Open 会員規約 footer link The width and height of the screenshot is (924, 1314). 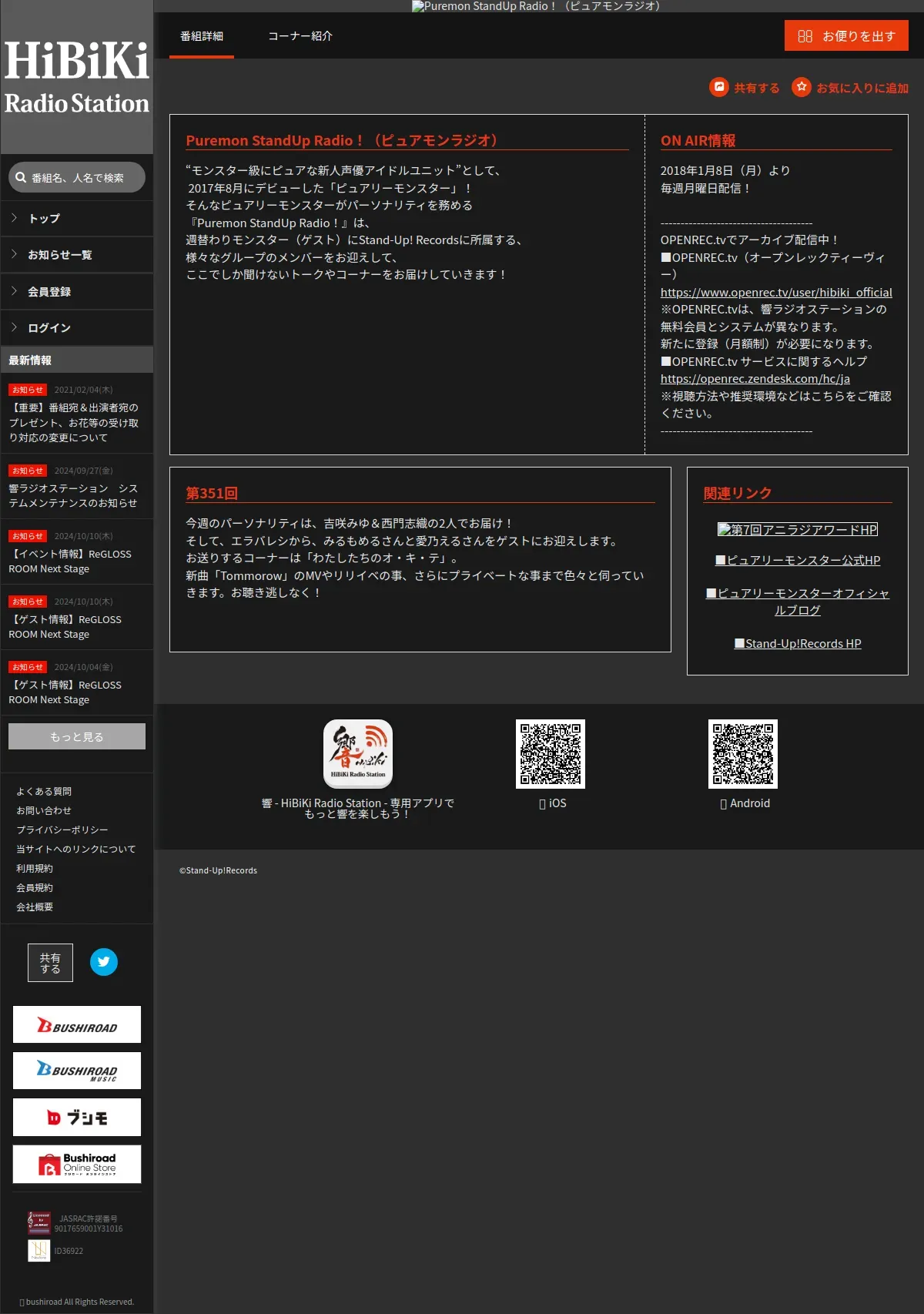pyautogui.click(x=35, y=887)
